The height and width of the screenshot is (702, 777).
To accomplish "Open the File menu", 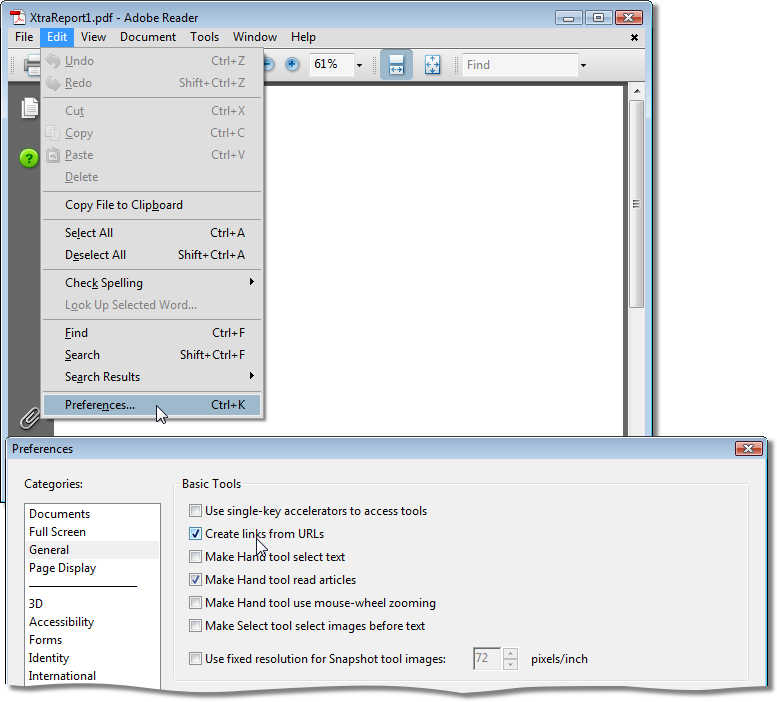I will click(24, 37).
